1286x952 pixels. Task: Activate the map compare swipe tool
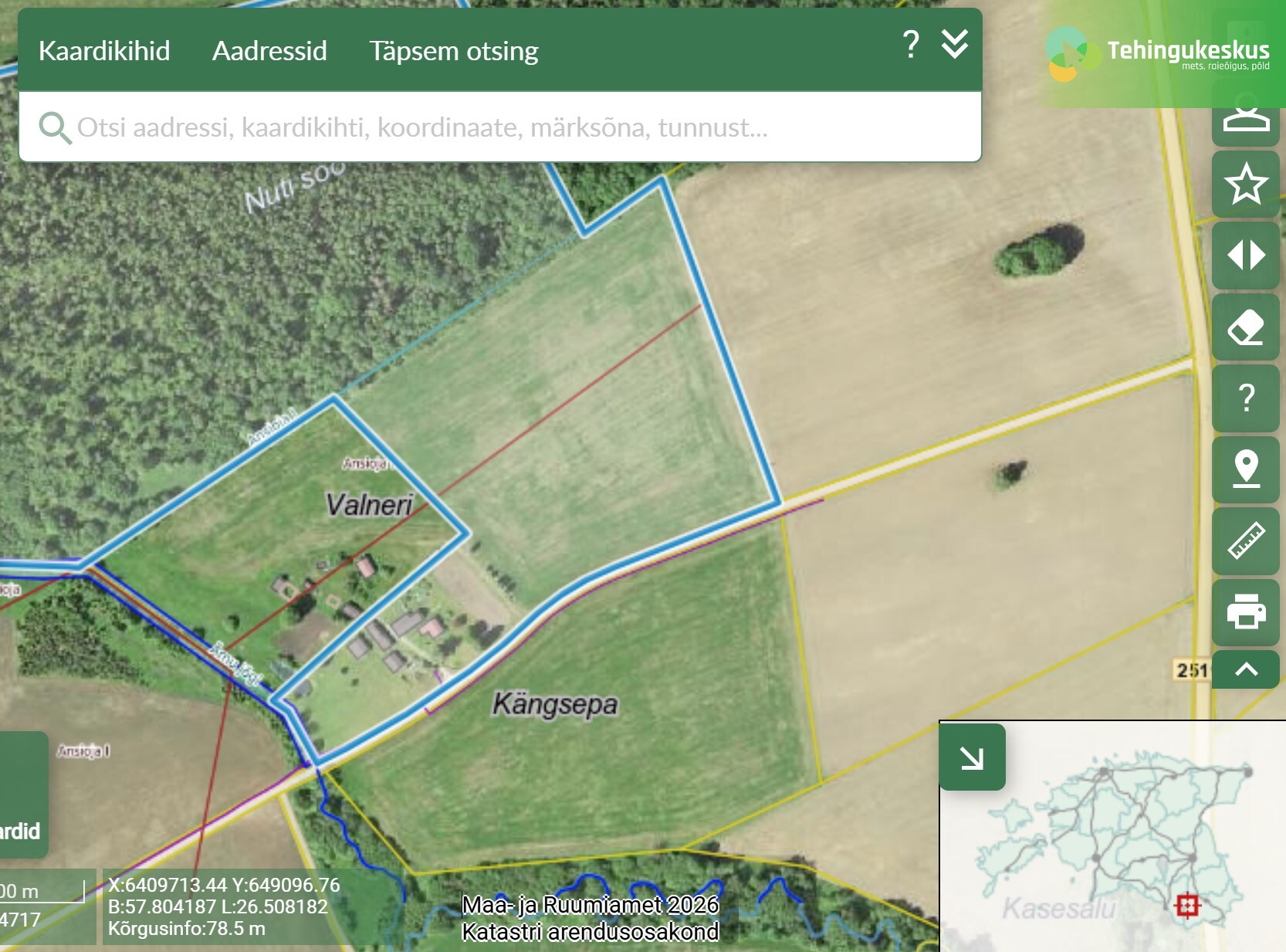(1245, 256)
